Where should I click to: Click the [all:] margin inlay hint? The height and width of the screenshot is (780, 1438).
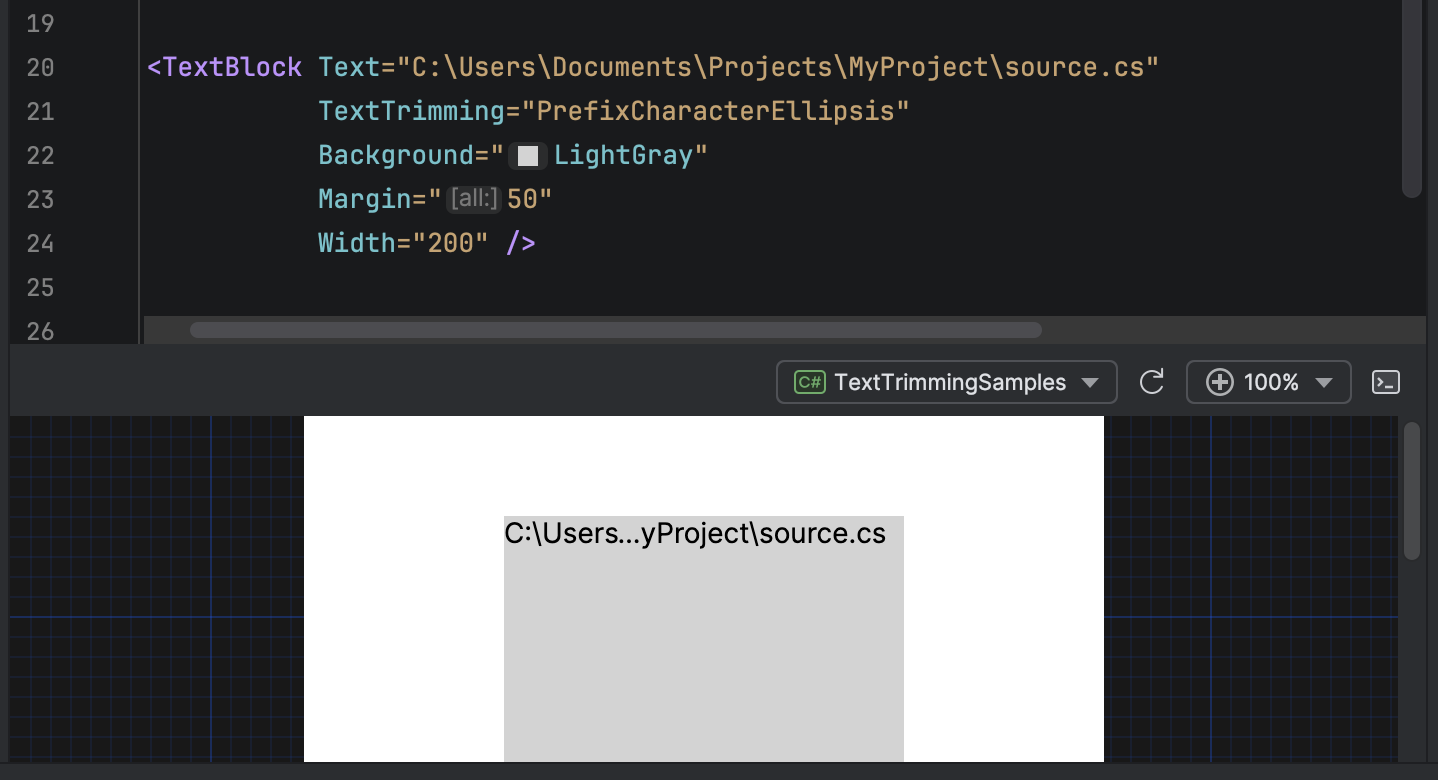pyautogui.click(x=472, y=198)
